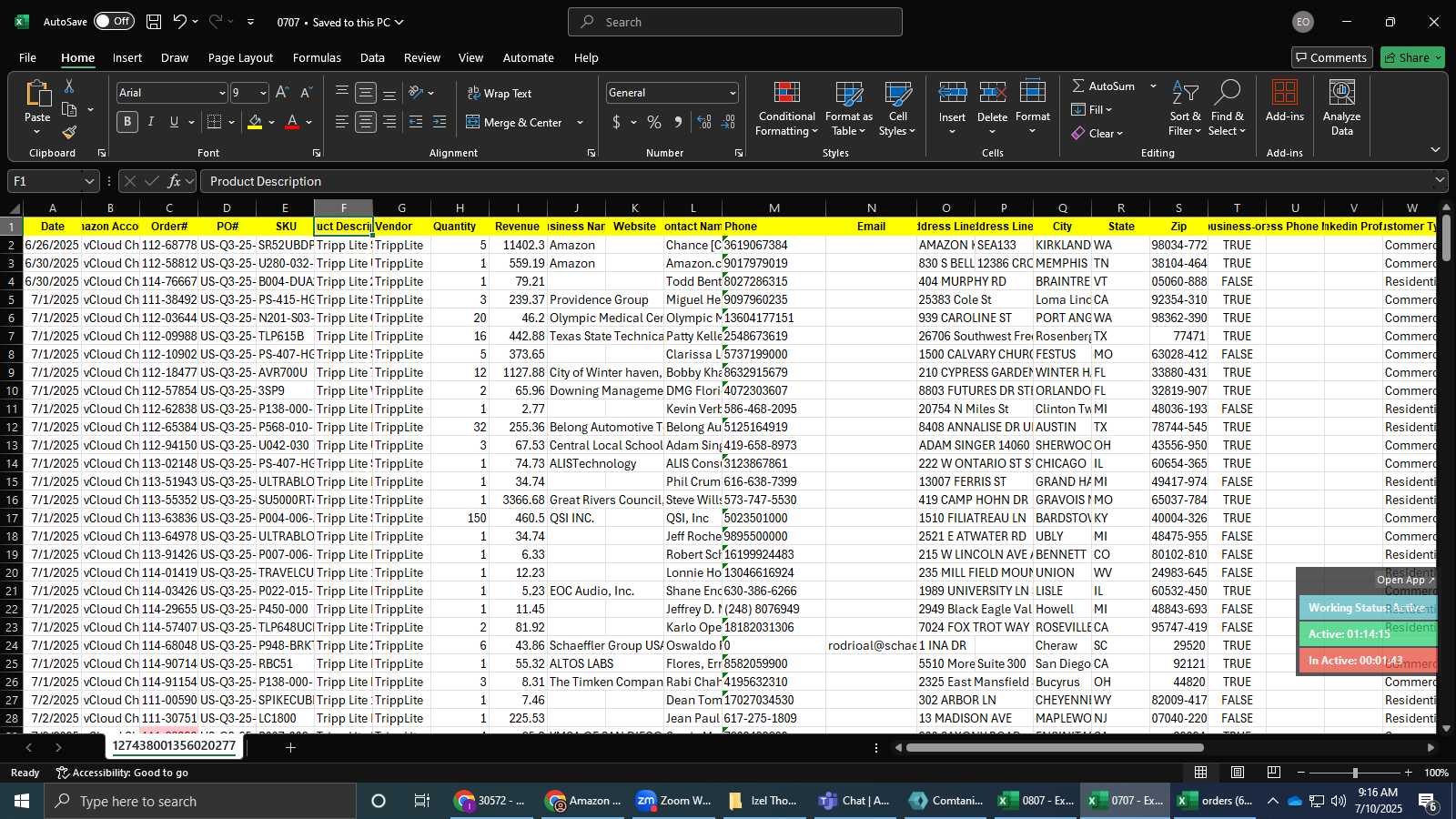Image resolution: width=1456 pixels, height=819 pixels.
Task: Open Zoom Workplace from the taskbar
Action: click(674, 801)
